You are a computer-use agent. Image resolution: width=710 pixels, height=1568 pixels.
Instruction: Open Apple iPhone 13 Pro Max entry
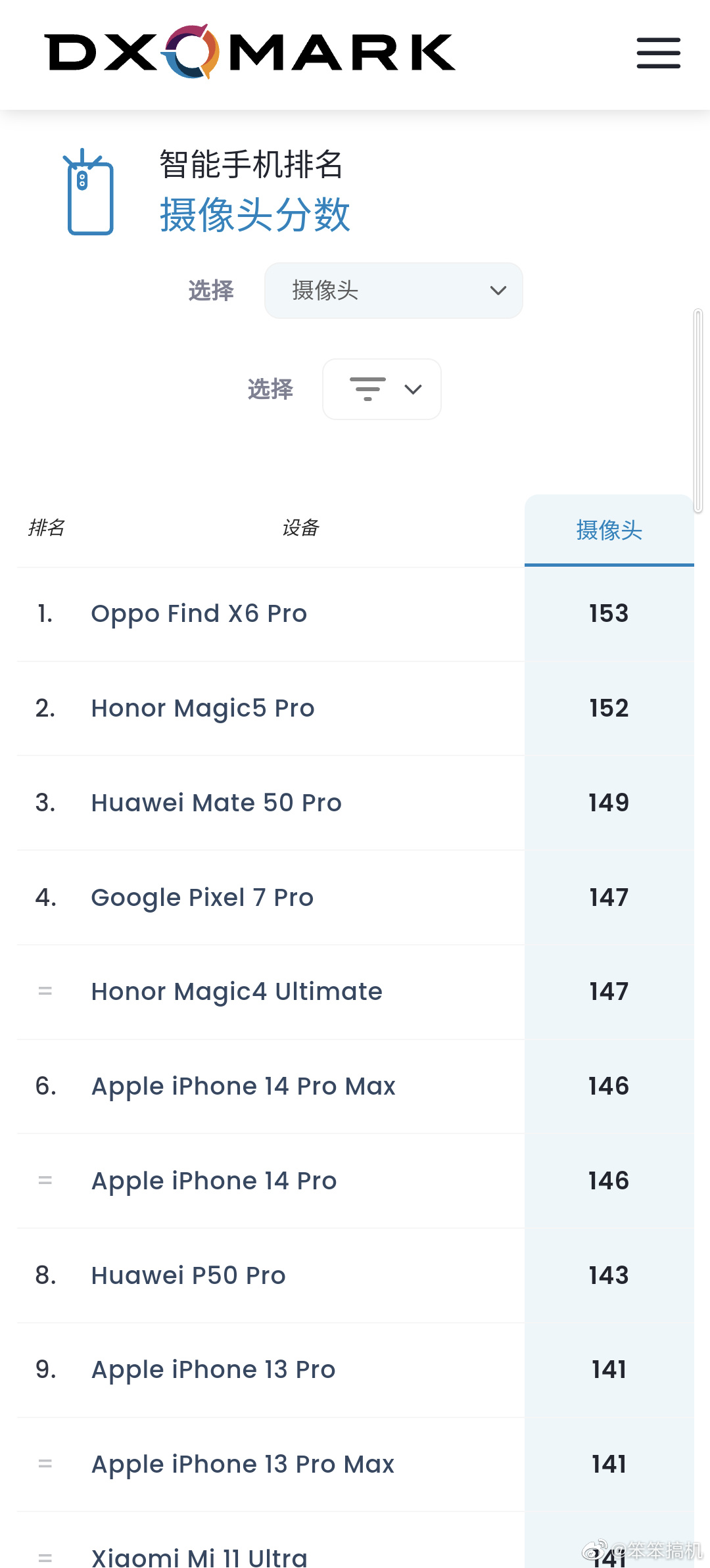243,1465
